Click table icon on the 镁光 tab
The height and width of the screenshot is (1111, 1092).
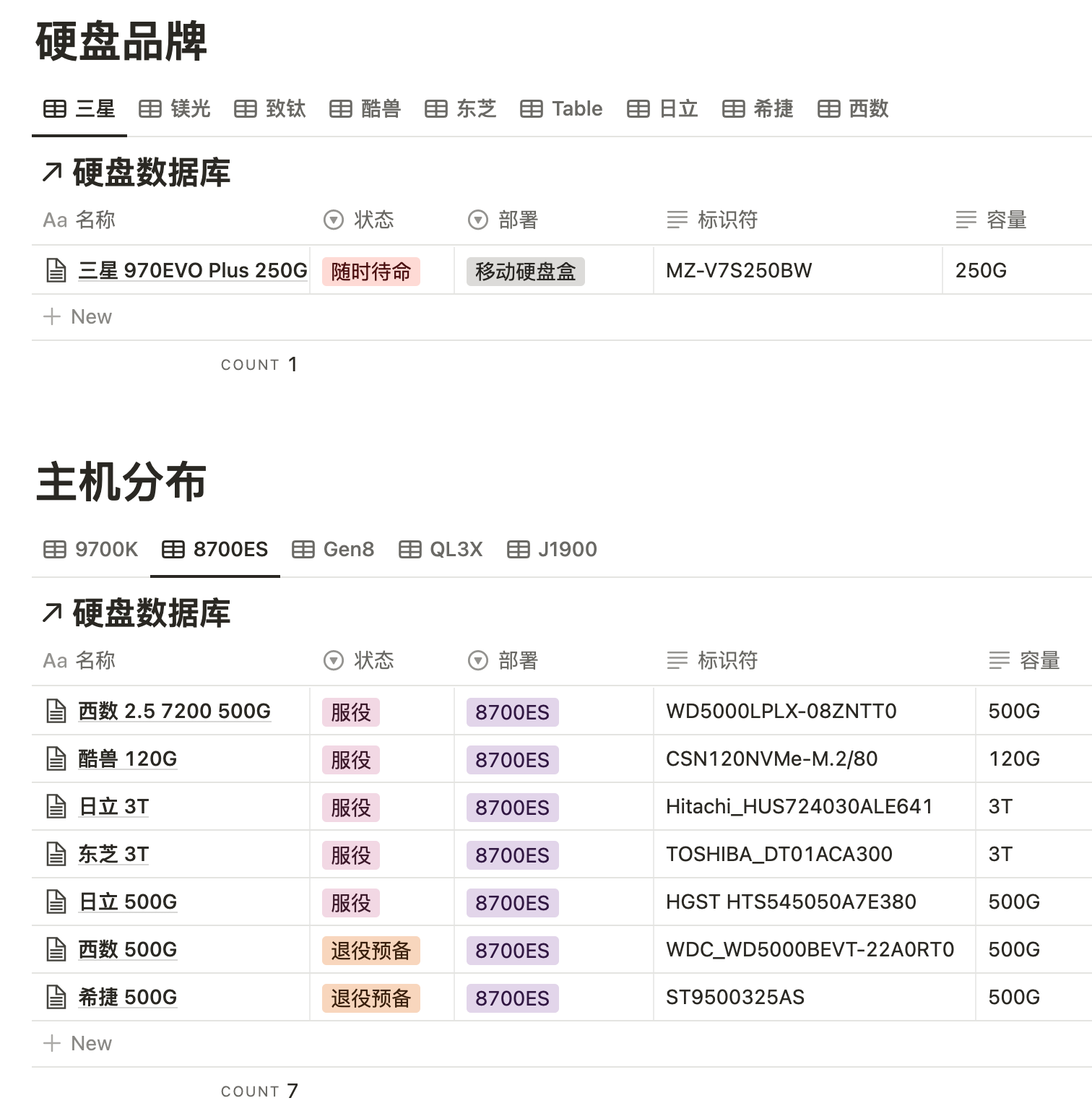pyautogui.click(x=150, y=109)
